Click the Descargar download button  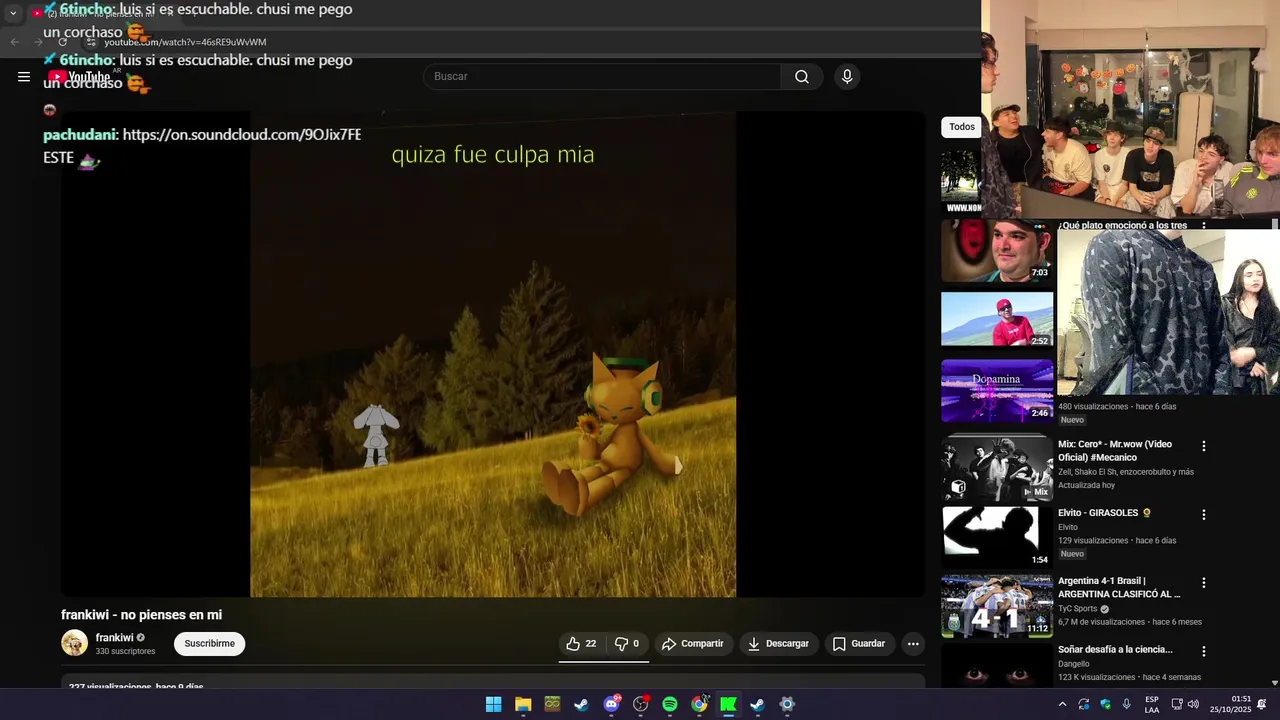(x=779, y=644)
